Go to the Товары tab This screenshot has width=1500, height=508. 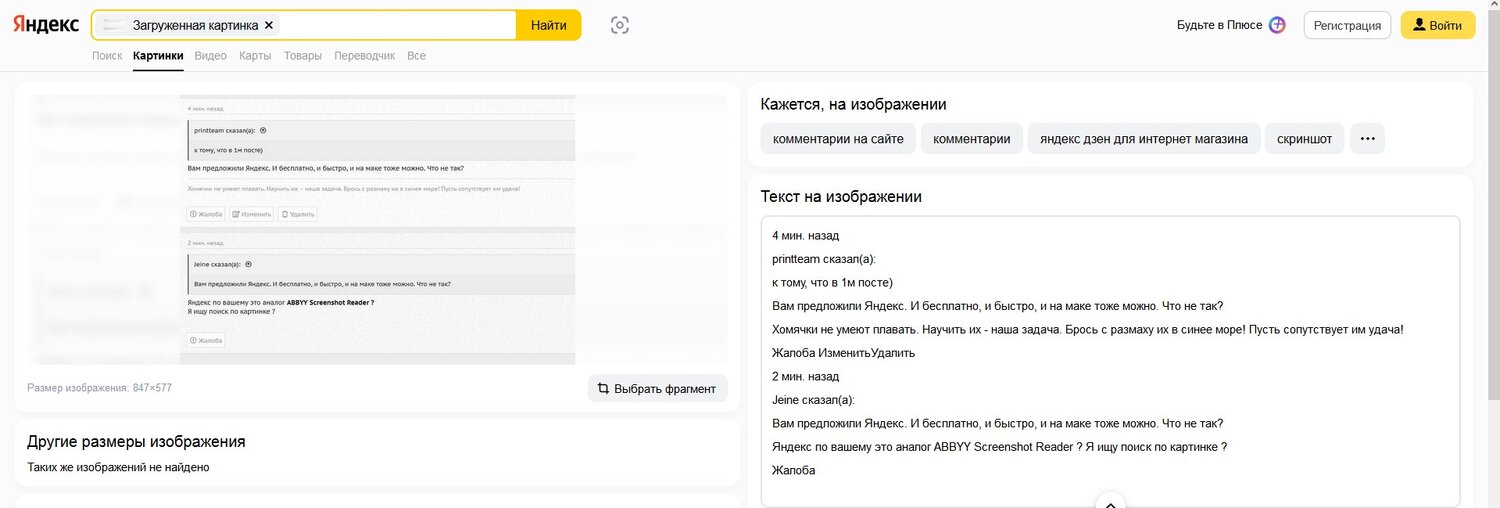point(303,56)
